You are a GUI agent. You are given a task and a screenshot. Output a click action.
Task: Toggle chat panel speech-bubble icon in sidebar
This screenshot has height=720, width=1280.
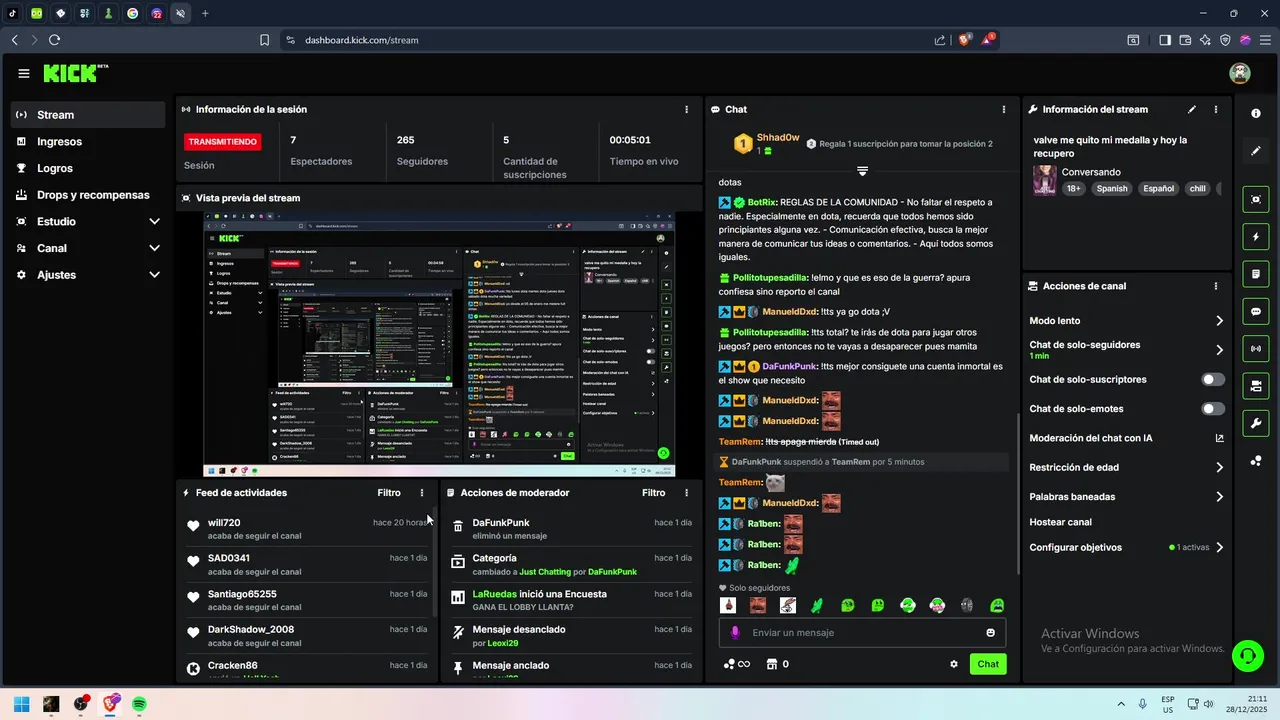(1256, 311)
